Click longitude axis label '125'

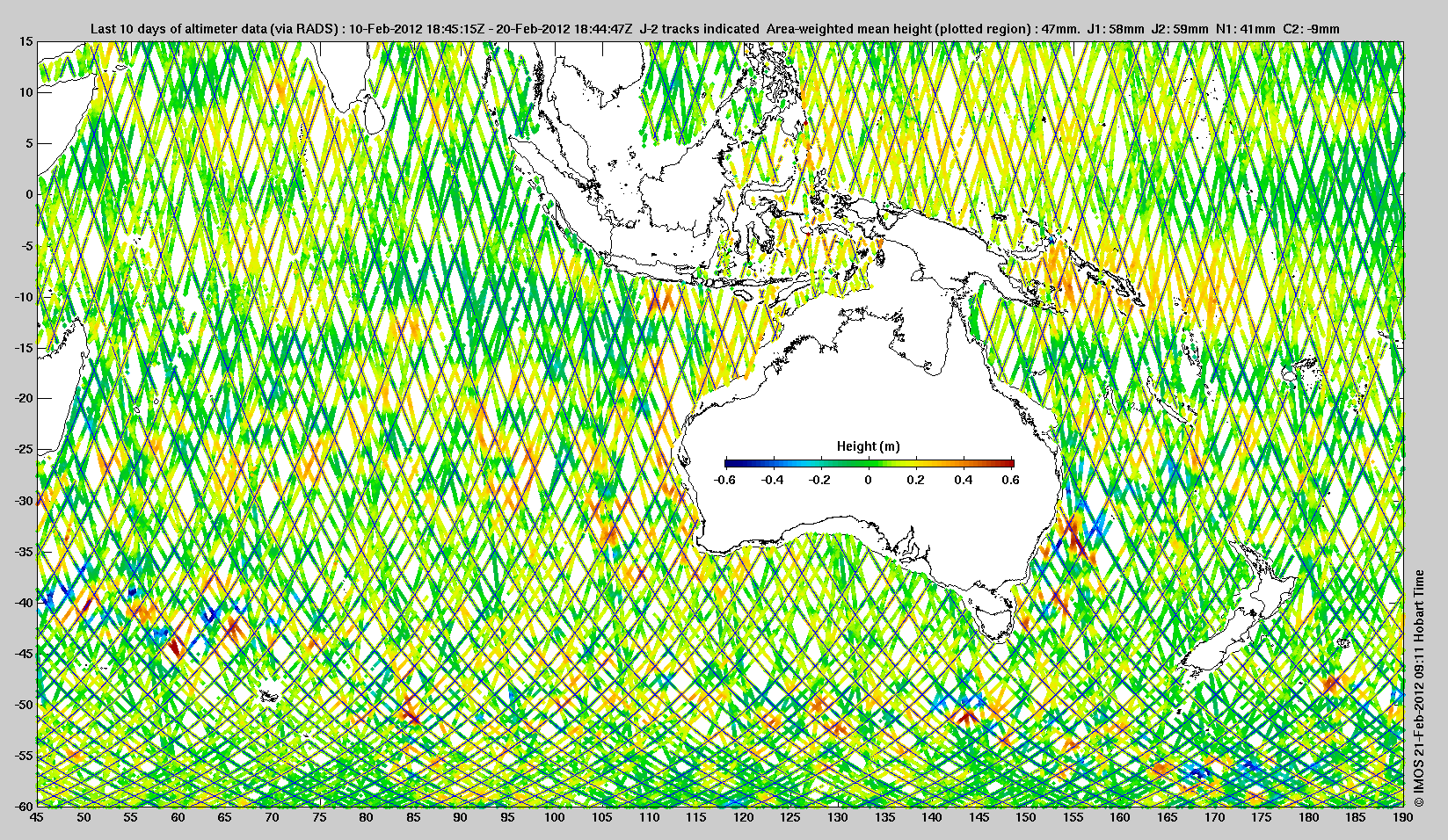click(x=790, y=817)
